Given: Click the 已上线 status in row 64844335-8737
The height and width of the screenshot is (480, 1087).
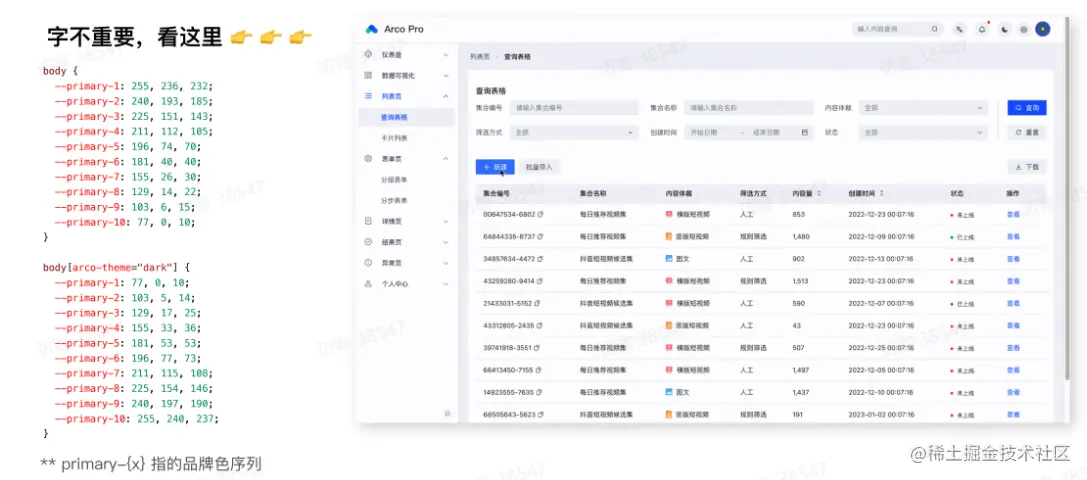Looking at the screenshot, I should (962, 237).
